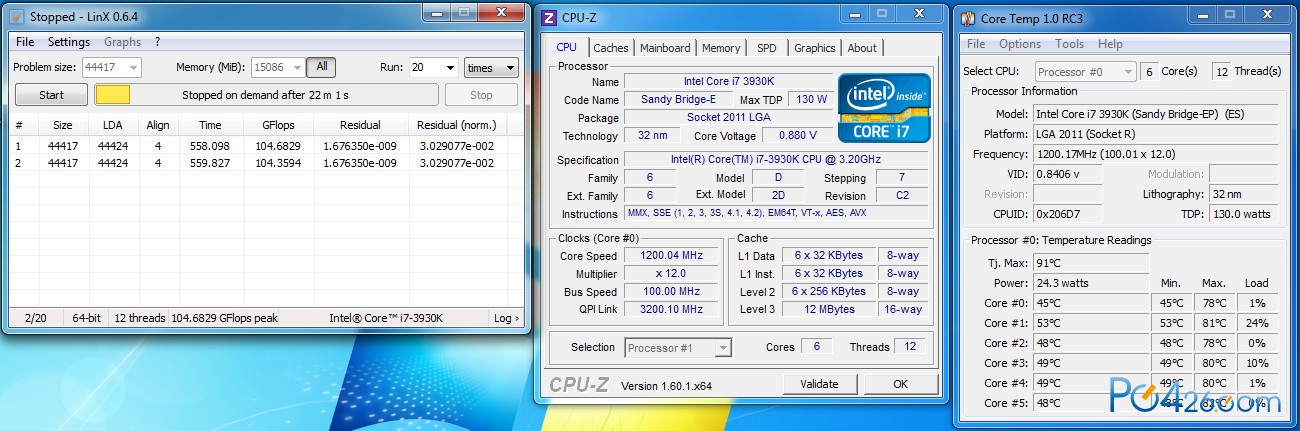Click the Multiplier x 12.0 value
Screen dimensions: 1300x431
(671, 274)
